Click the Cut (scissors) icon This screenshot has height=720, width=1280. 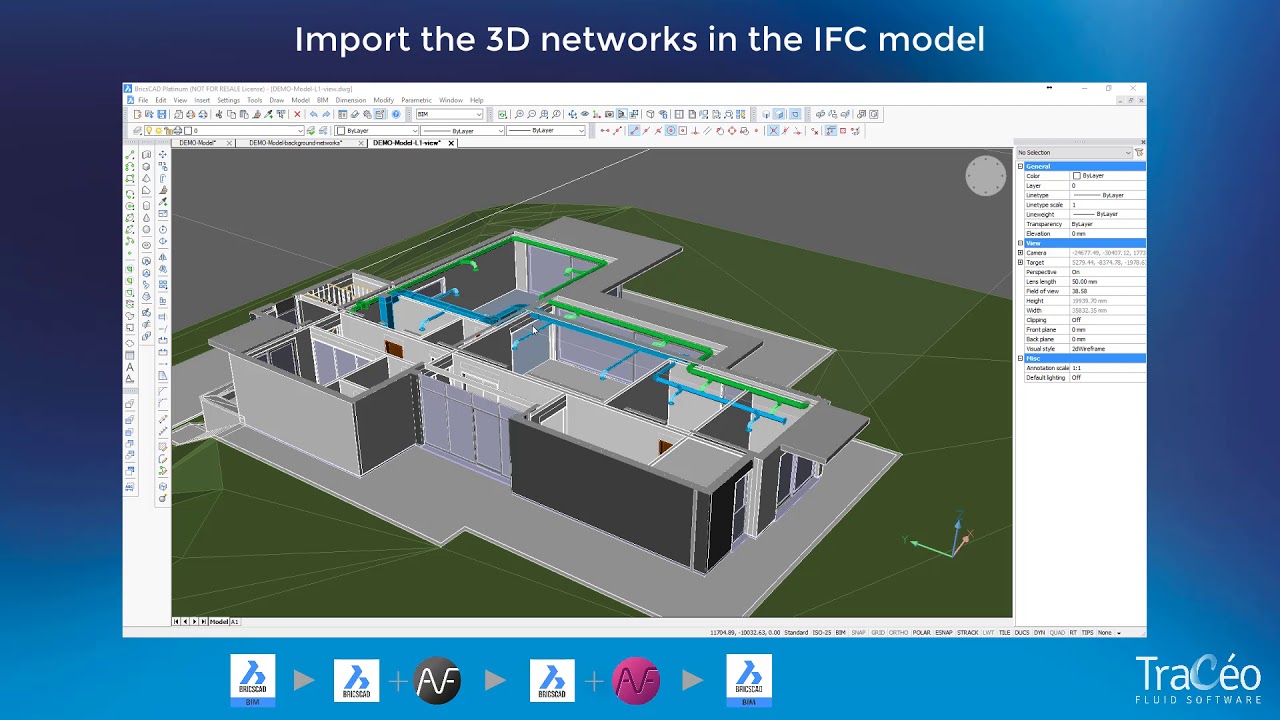click(x=219, y=114)
